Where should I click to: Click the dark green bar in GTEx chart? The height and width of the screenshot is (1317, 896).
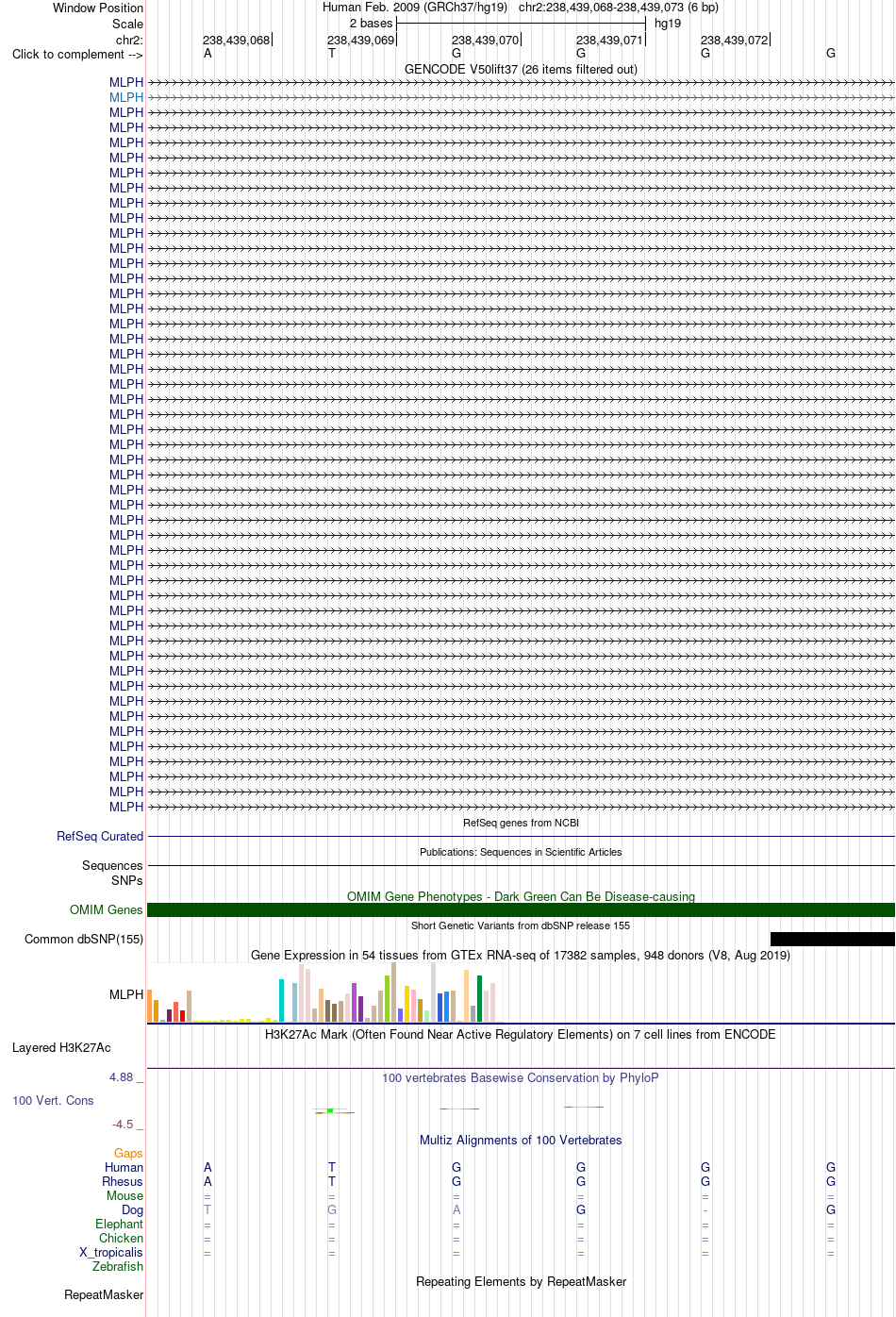tap(480, 999)
